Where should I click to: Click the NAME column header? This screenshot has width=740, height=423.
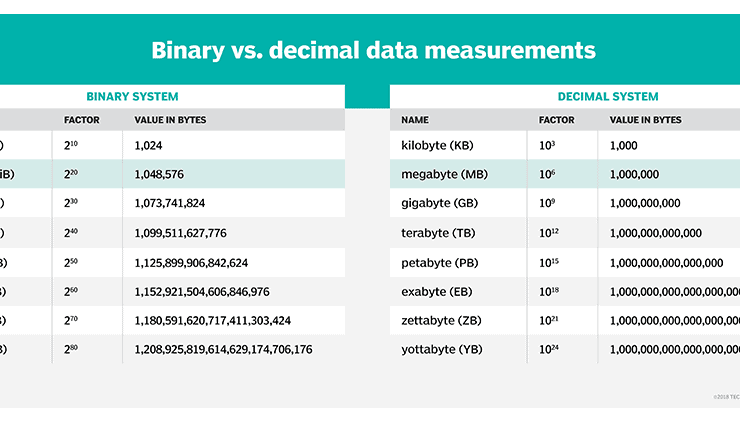click(415, 120)
